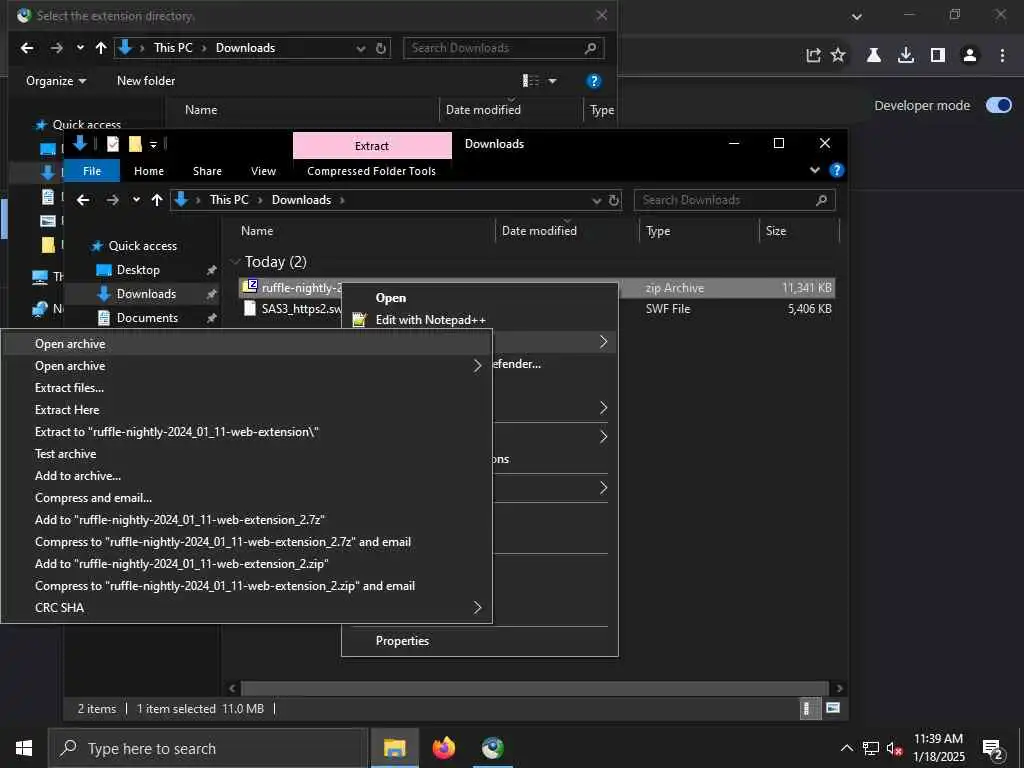Click Chrome tab search chevron
This screenshot has height=768, width=1024.
pos(857,16)
